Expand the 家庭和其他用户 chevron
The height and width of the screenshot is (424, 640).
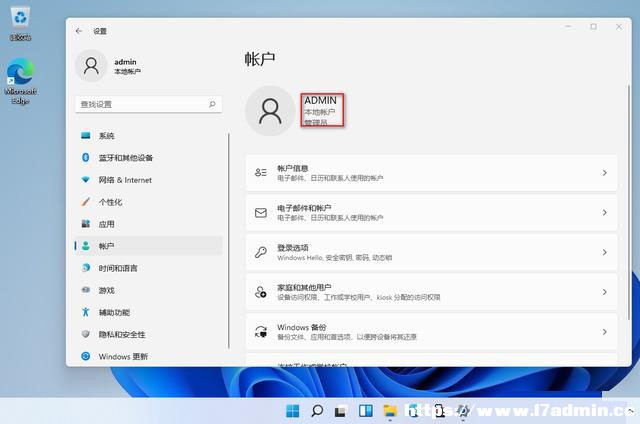tap(604, 292)
